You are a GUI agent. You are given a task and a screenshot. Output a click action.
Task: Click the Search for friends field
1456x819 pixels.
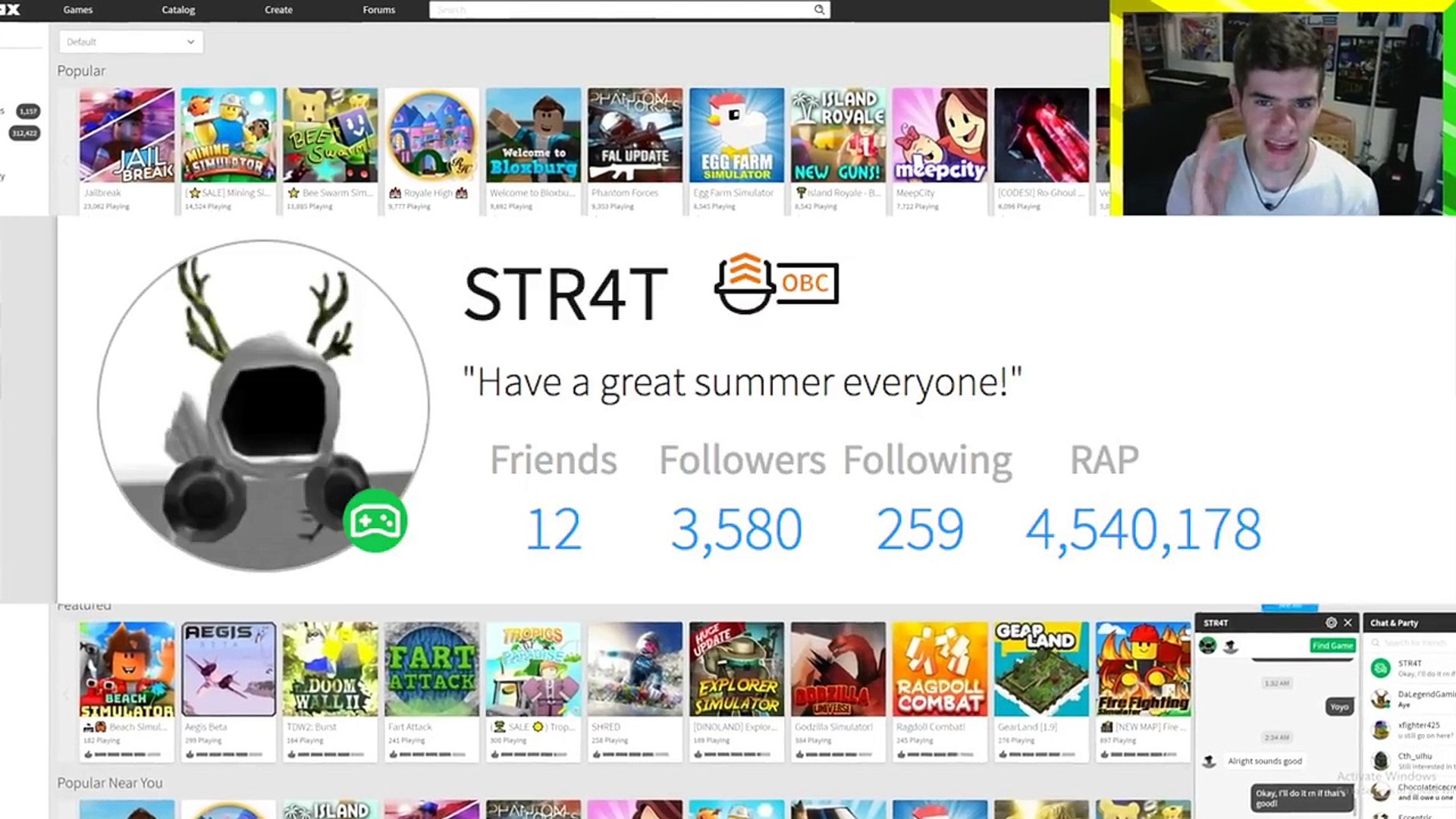pyautogui.click(x=1415, y=643)
